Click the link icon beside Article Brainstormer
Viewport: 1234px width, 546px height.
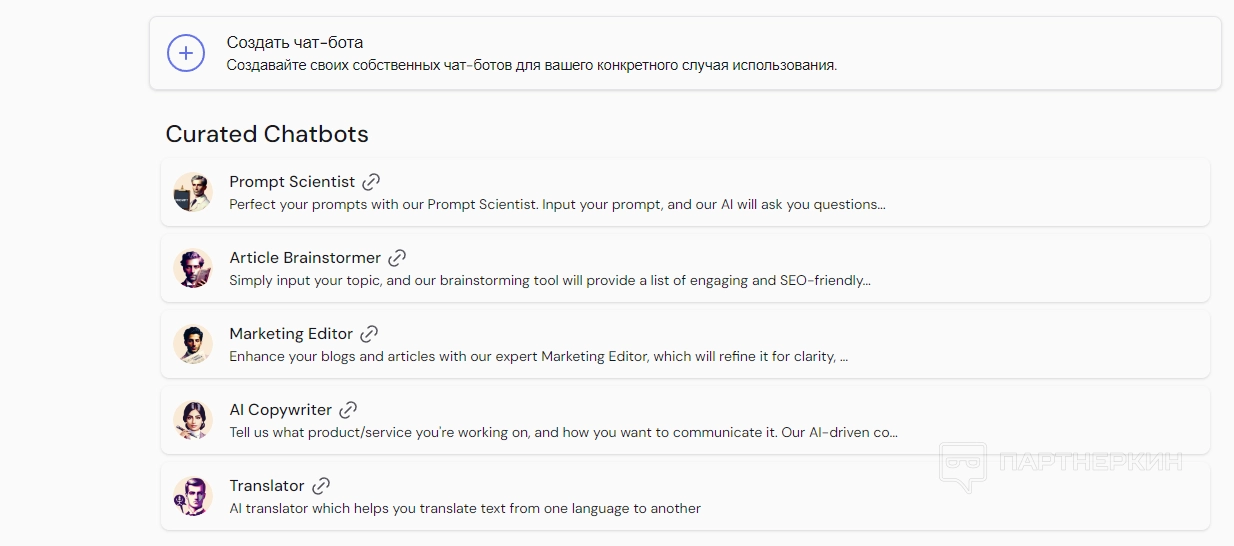pos(397,258)
